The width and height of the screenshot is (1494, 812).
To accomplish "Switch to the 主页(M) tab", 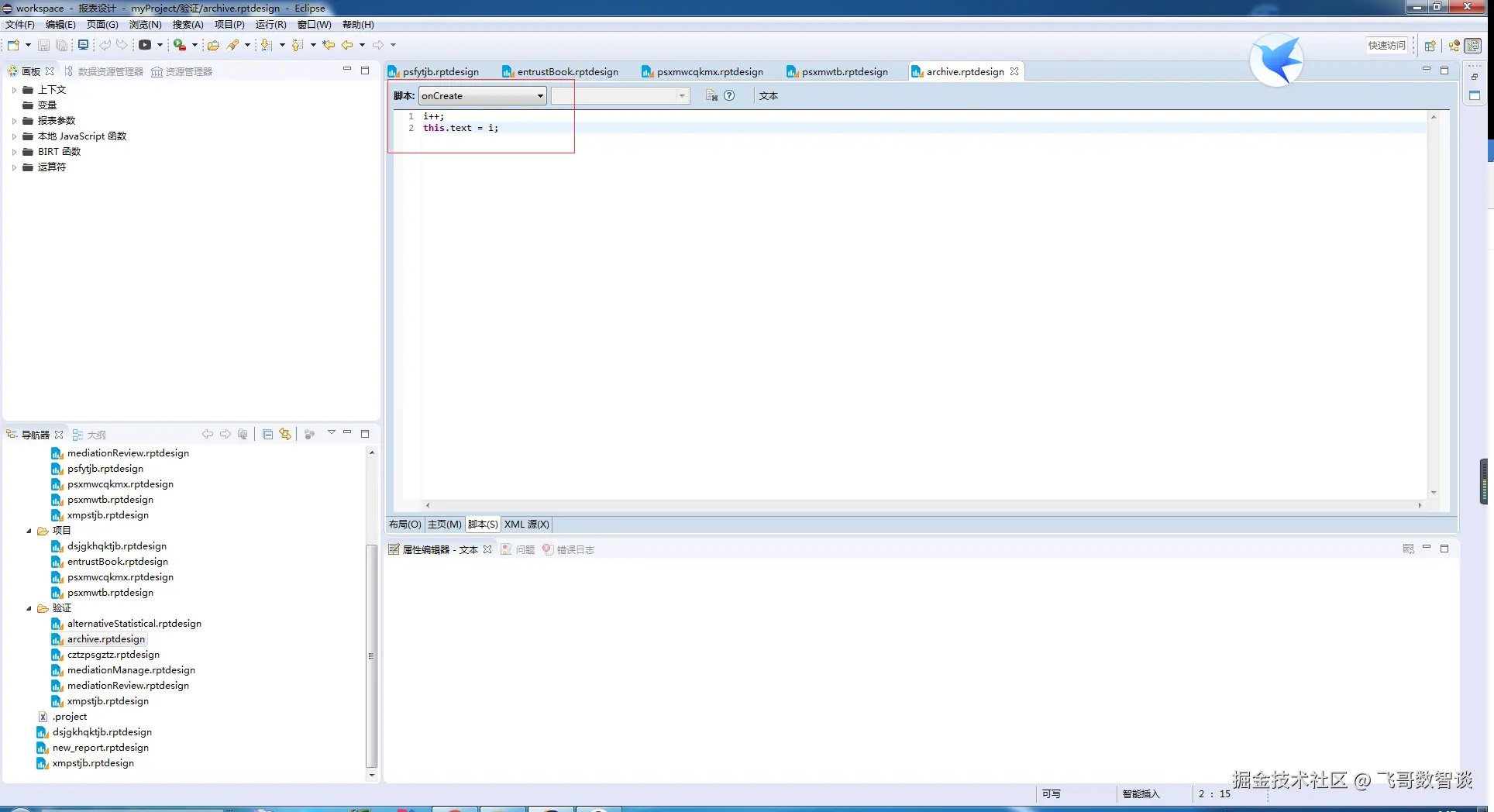I will 445,525.
